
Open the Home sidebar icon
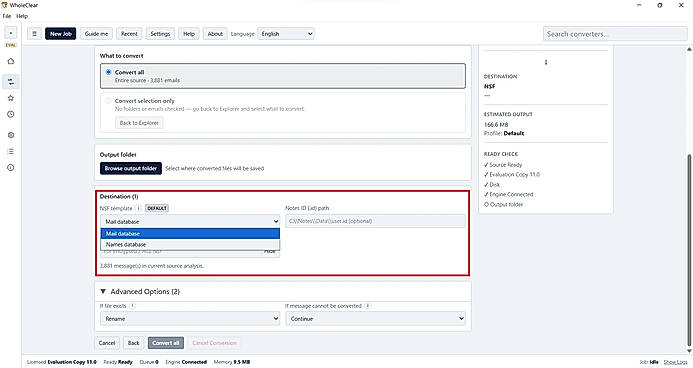[x=11, y=61]
